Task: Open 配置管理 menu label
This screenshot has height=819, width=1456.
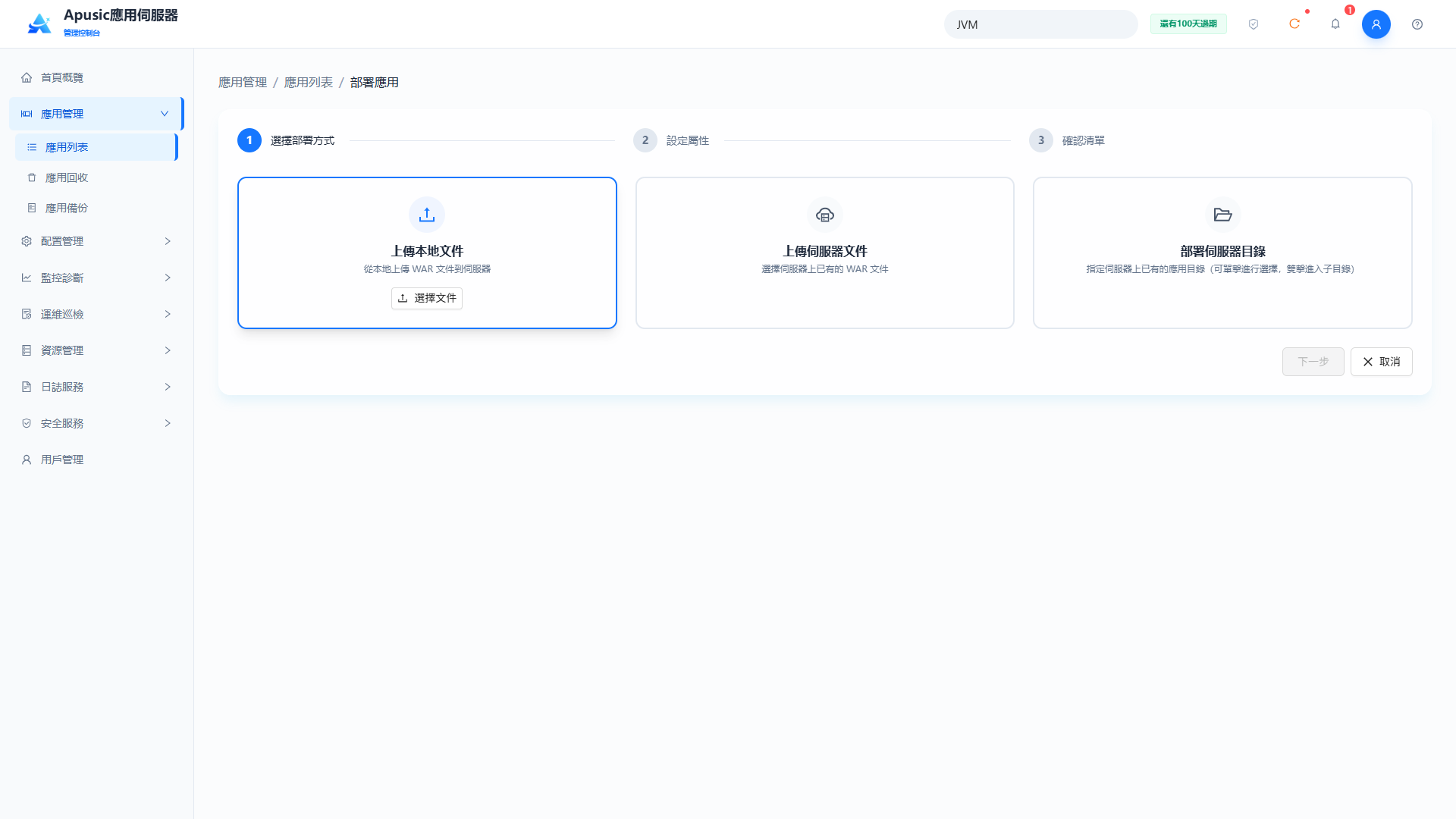Action: point(62,241)
